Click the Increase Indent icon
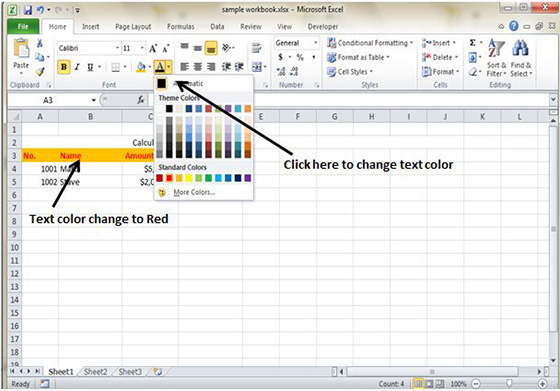The width and height of the screenshot is (560, 391). pyautogui.click(x=239, y=67)
